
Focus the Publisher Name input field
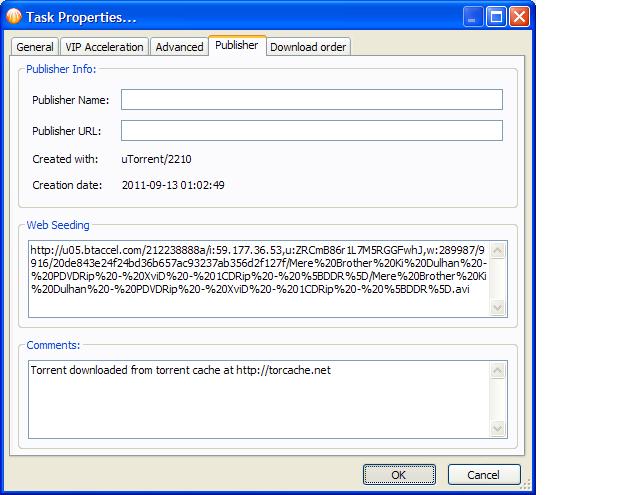pyautogui.click(x=311, y=100)
